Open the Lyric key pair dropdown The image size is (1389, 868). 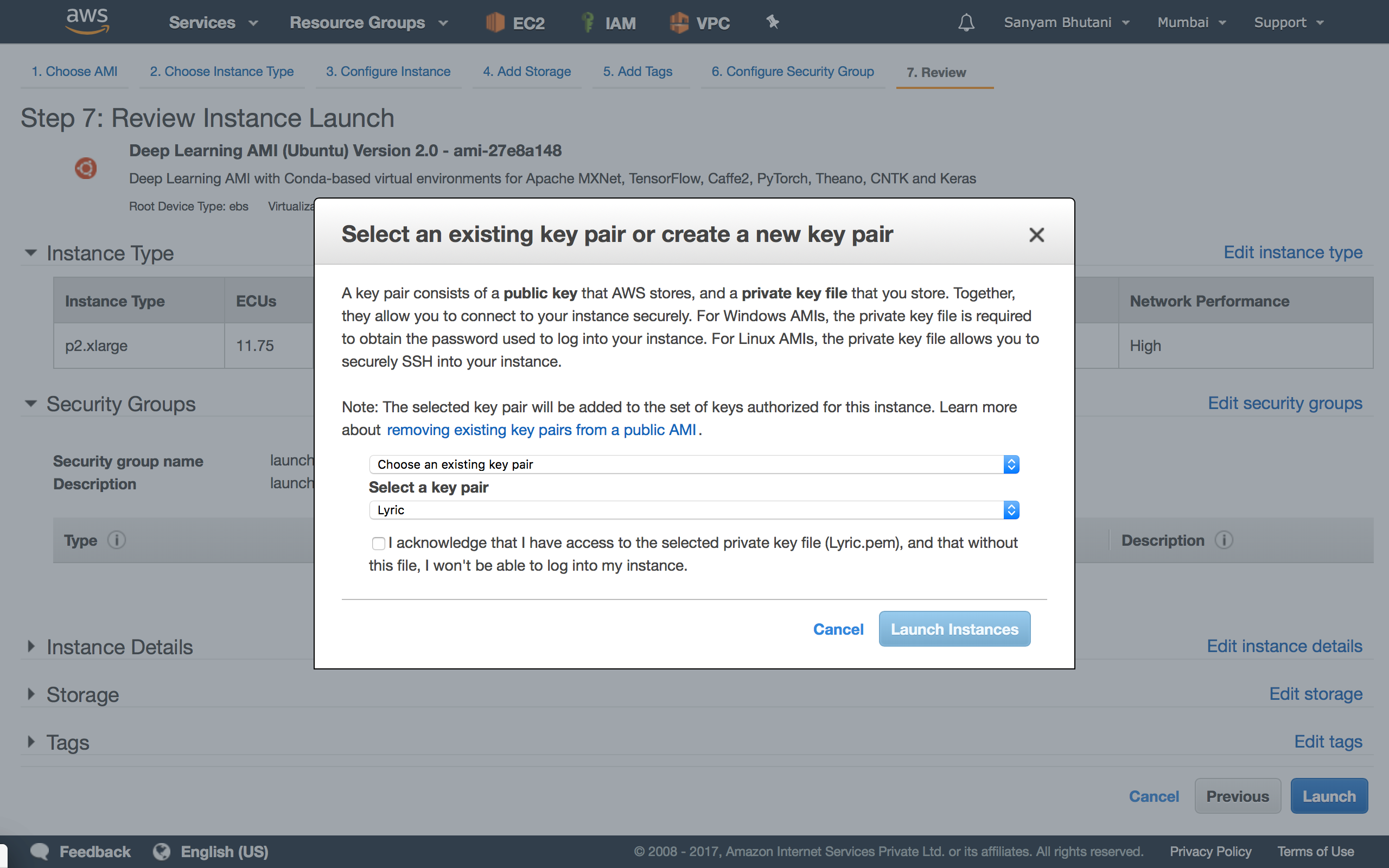693,510
